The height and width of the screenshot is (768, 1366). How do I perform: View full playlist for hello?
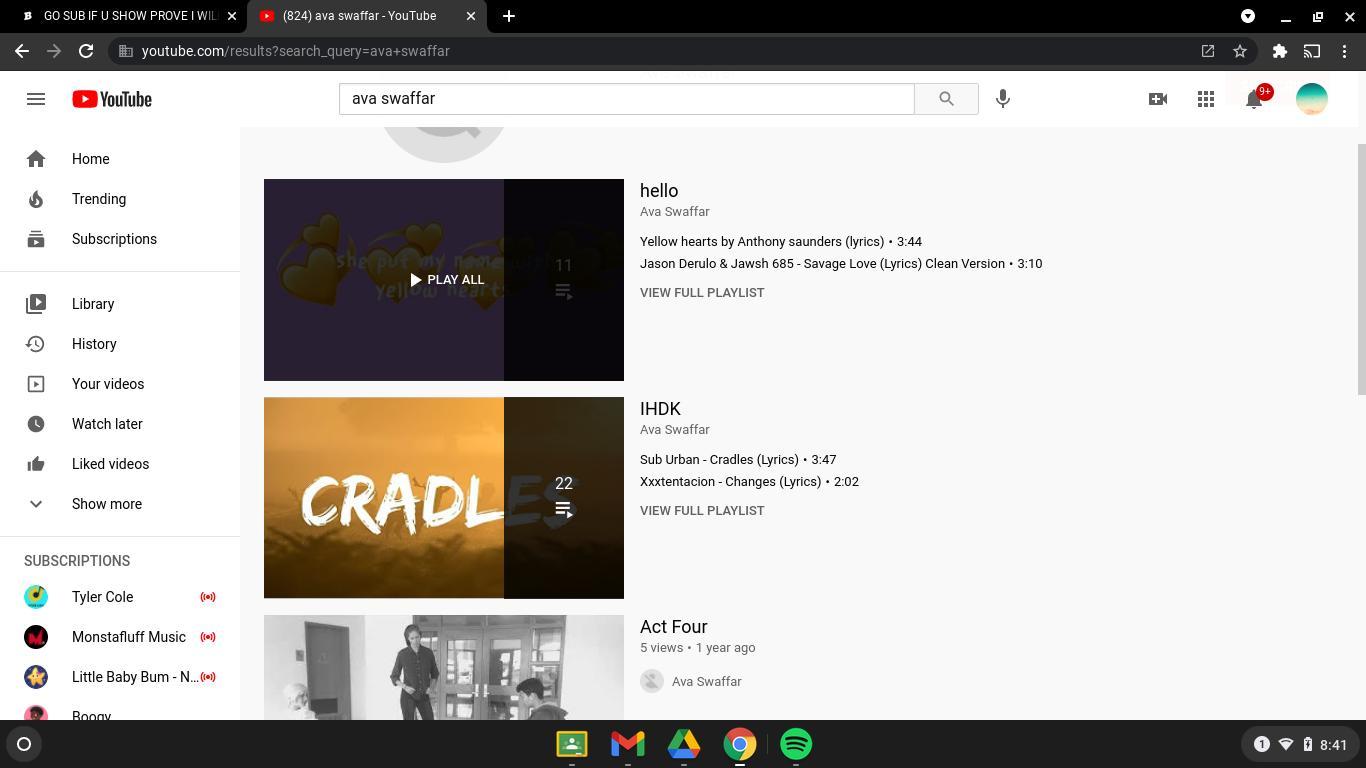pos(702,293)
